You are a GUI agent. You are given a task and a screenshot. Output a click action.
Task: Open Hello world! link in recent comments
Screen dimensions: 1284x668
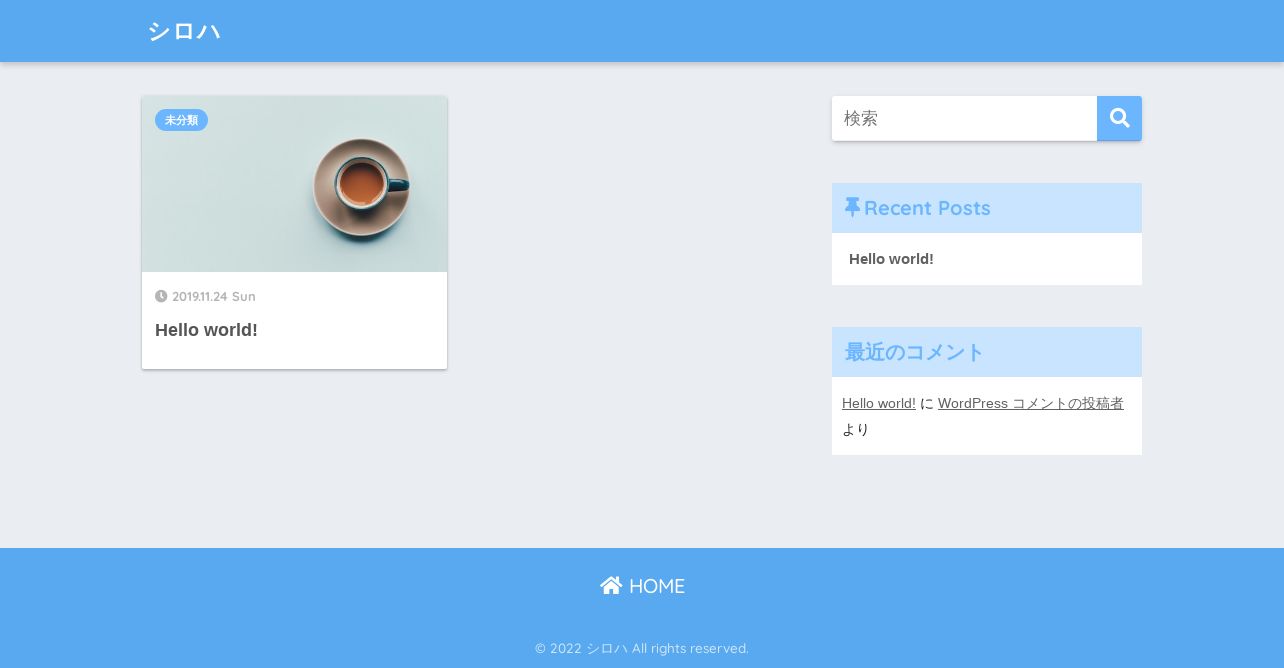tap(879, 403)
